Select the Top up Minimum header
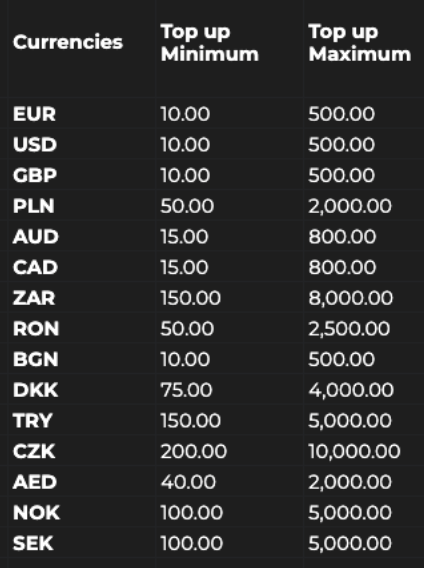This screenshot has width=424, height=568. pyautogui.click(x=209, y=43)
